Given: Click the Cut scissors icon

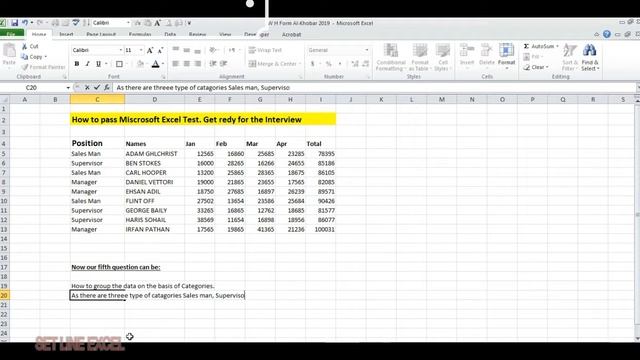Looking at the screenshot, I should [x=24, y=47].
